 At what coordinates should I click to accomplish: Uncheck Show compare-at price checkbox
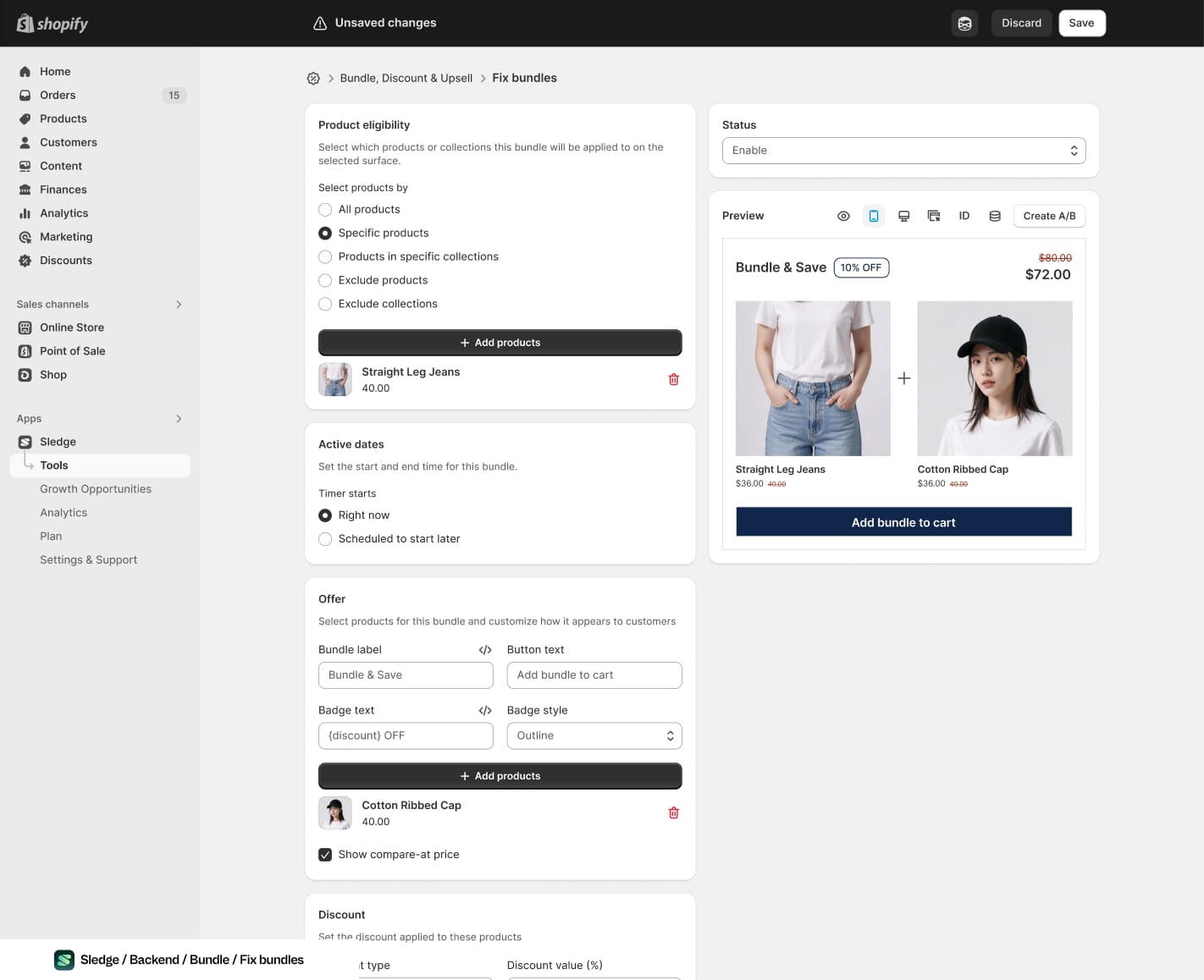[x=325, y=855]
